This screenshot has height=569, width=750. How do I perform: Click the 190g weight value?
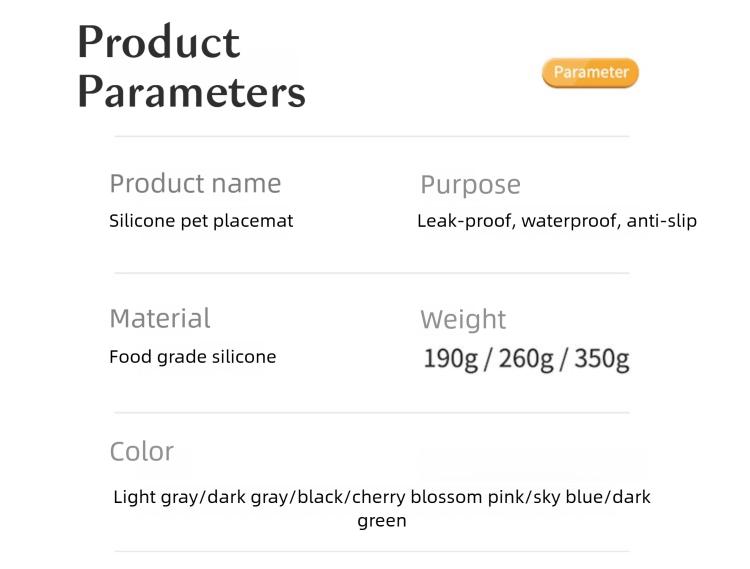tap(451, 358)
